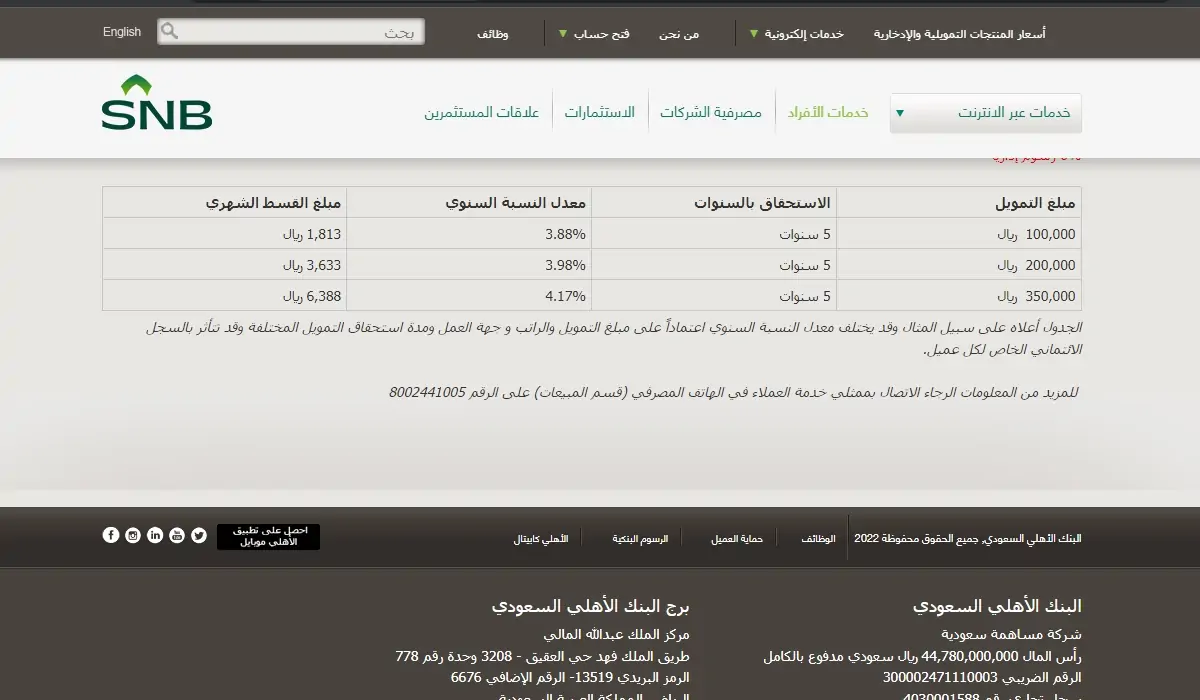Open the SNB Facebook page icon
This screenshot has height=700, width=1200.
click(111, 535)
